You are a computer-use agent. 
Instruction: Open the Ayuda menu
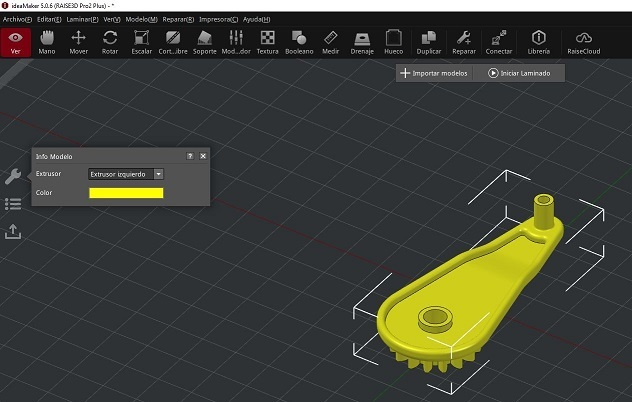coord(256,19)
